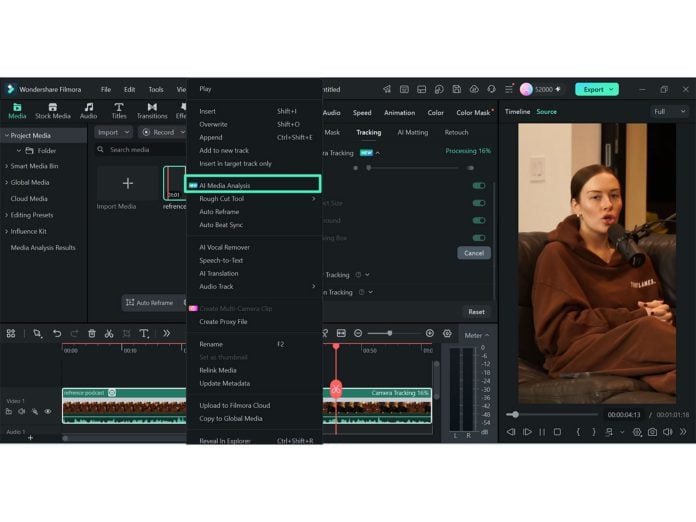Undo the last action

(x=57, y=333)
